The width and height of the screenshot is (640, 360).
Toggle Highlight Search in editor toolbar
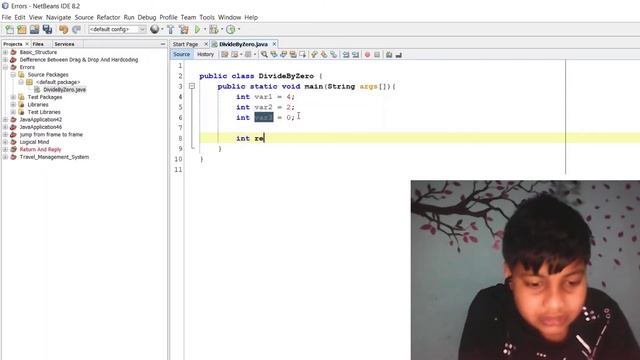point(293,55)
